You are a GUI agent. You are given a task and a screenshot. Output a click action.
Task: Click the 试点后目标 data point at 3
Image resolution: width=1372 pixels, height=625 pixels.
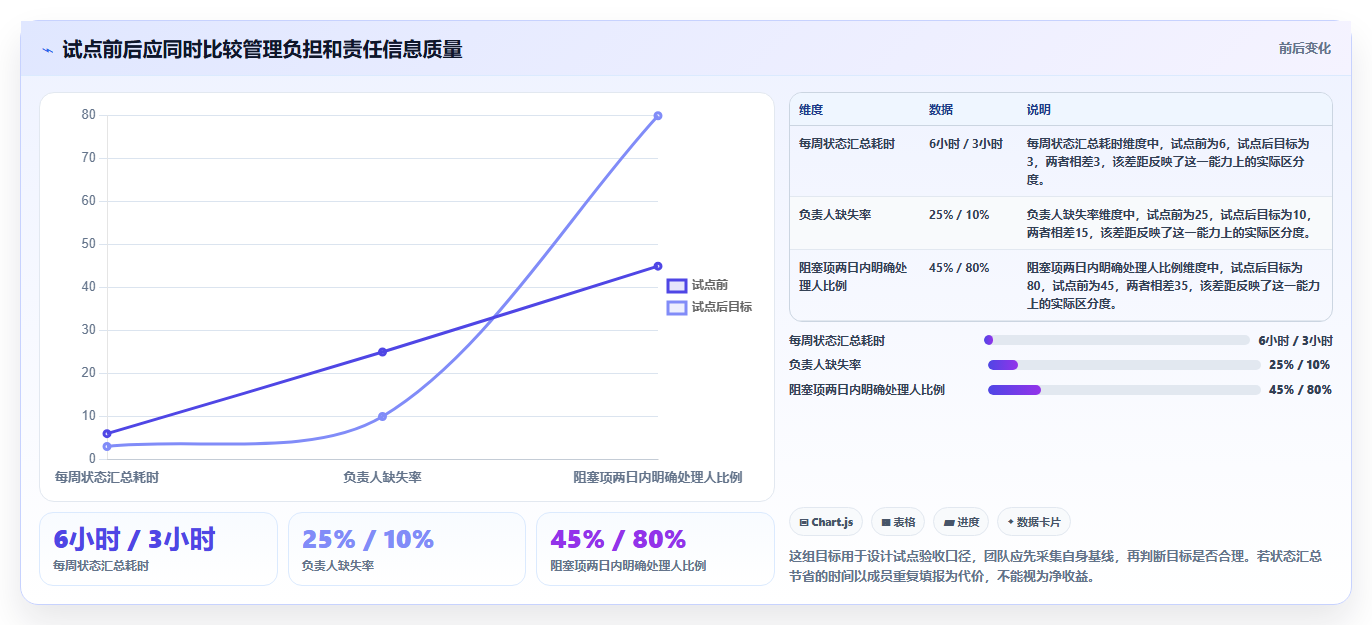coord(107,446)
